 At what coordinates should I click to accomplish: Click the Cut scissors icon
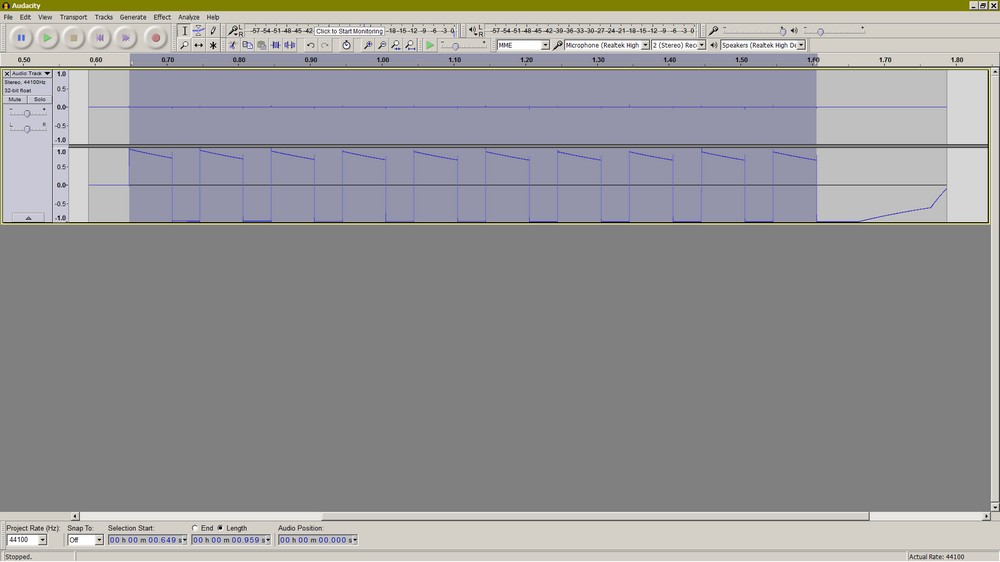tap(232, 45)
